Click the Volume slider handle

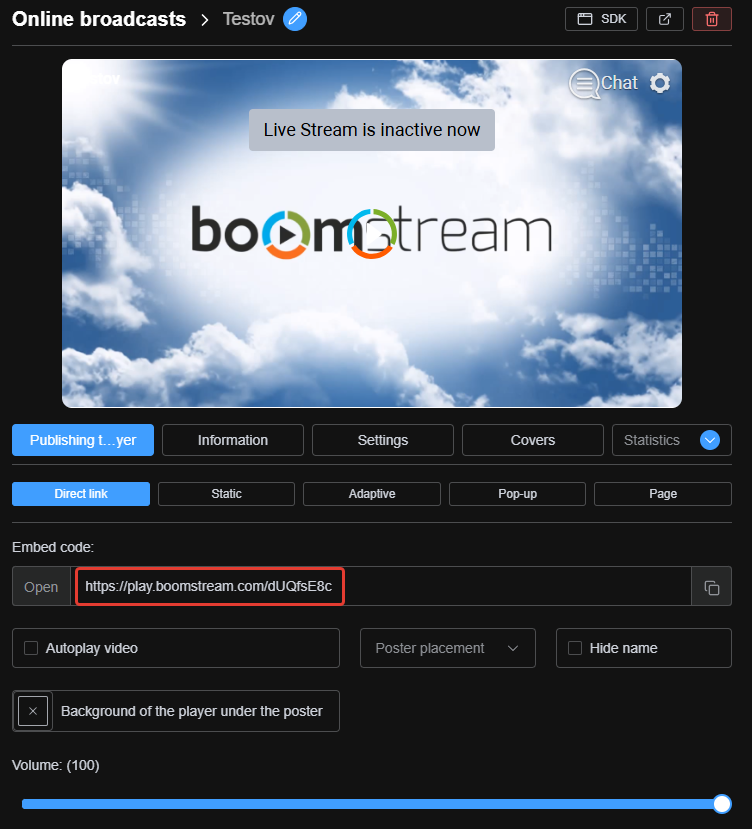tap(722, 804)
